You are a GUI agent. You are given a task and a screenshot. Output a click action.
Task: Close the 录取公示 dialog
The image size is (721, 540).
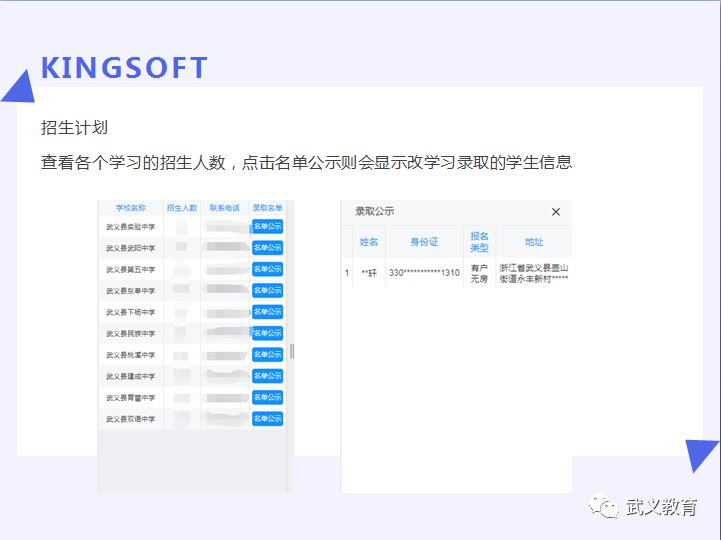556,212
